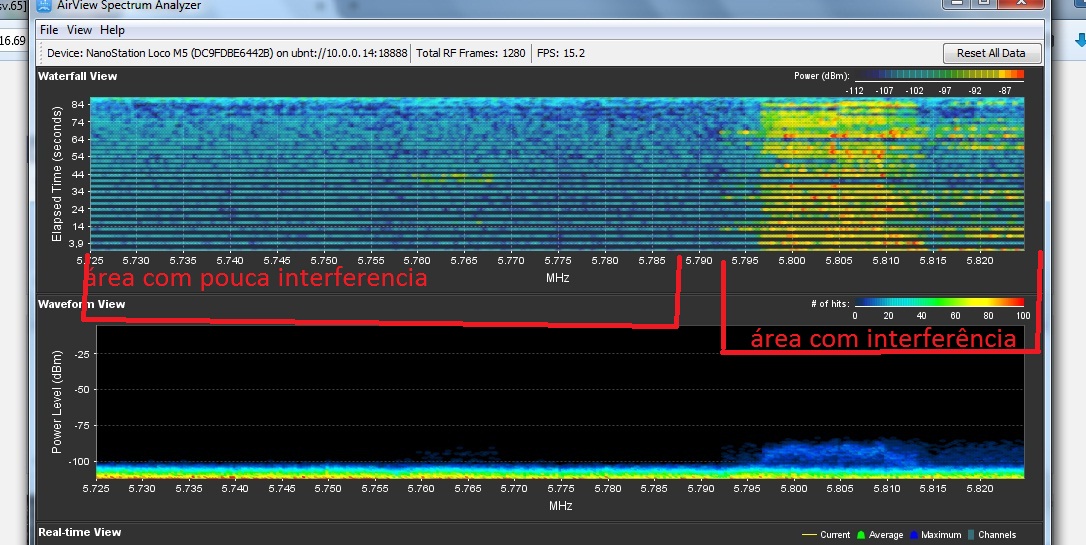The image size is (1086, 545).
Task: Select the Real-time View panel header
Action: click(x=79, y=534)
